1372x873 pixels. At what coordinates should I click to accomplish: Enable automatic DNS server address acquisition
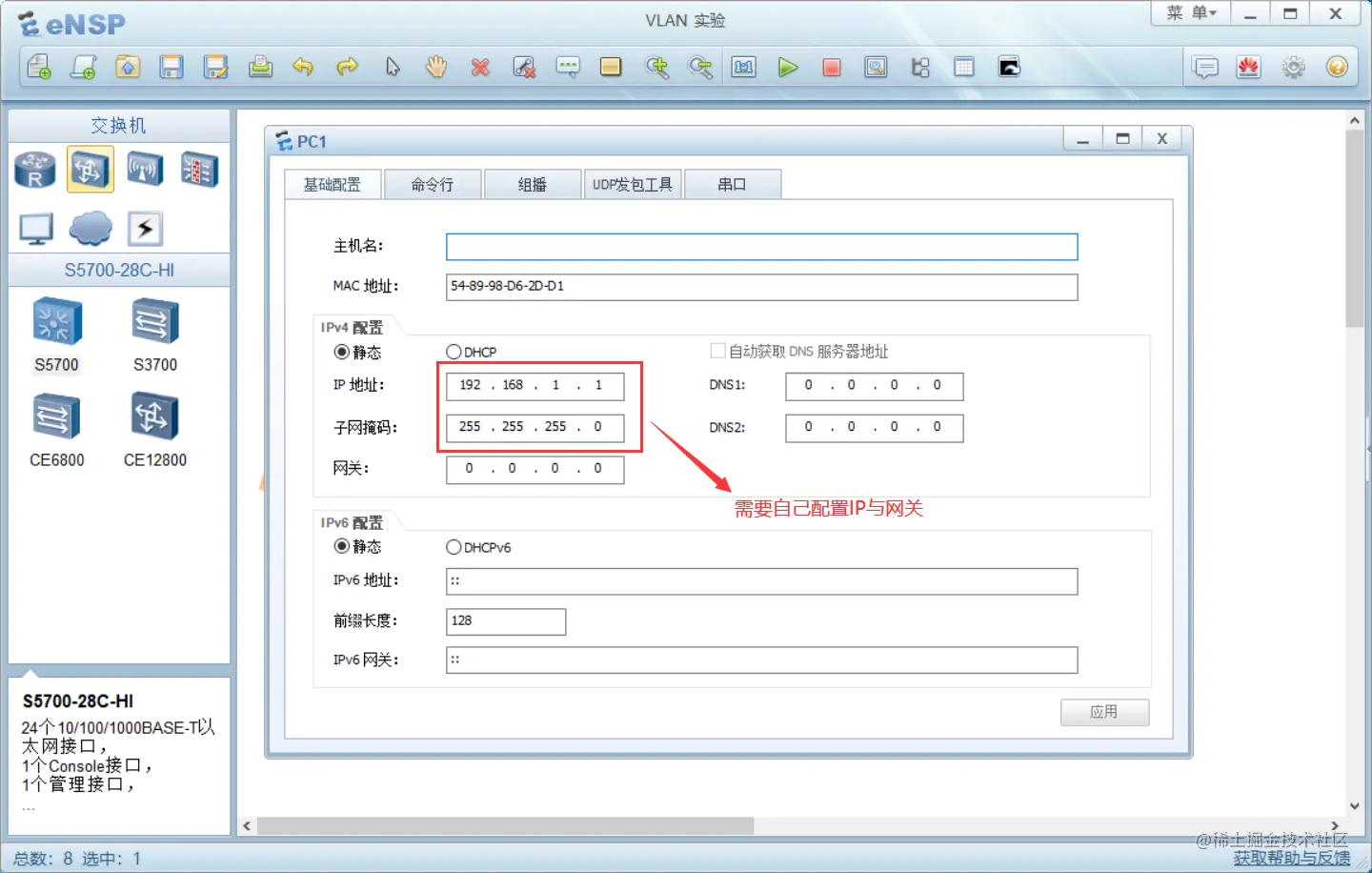(717, 350)
